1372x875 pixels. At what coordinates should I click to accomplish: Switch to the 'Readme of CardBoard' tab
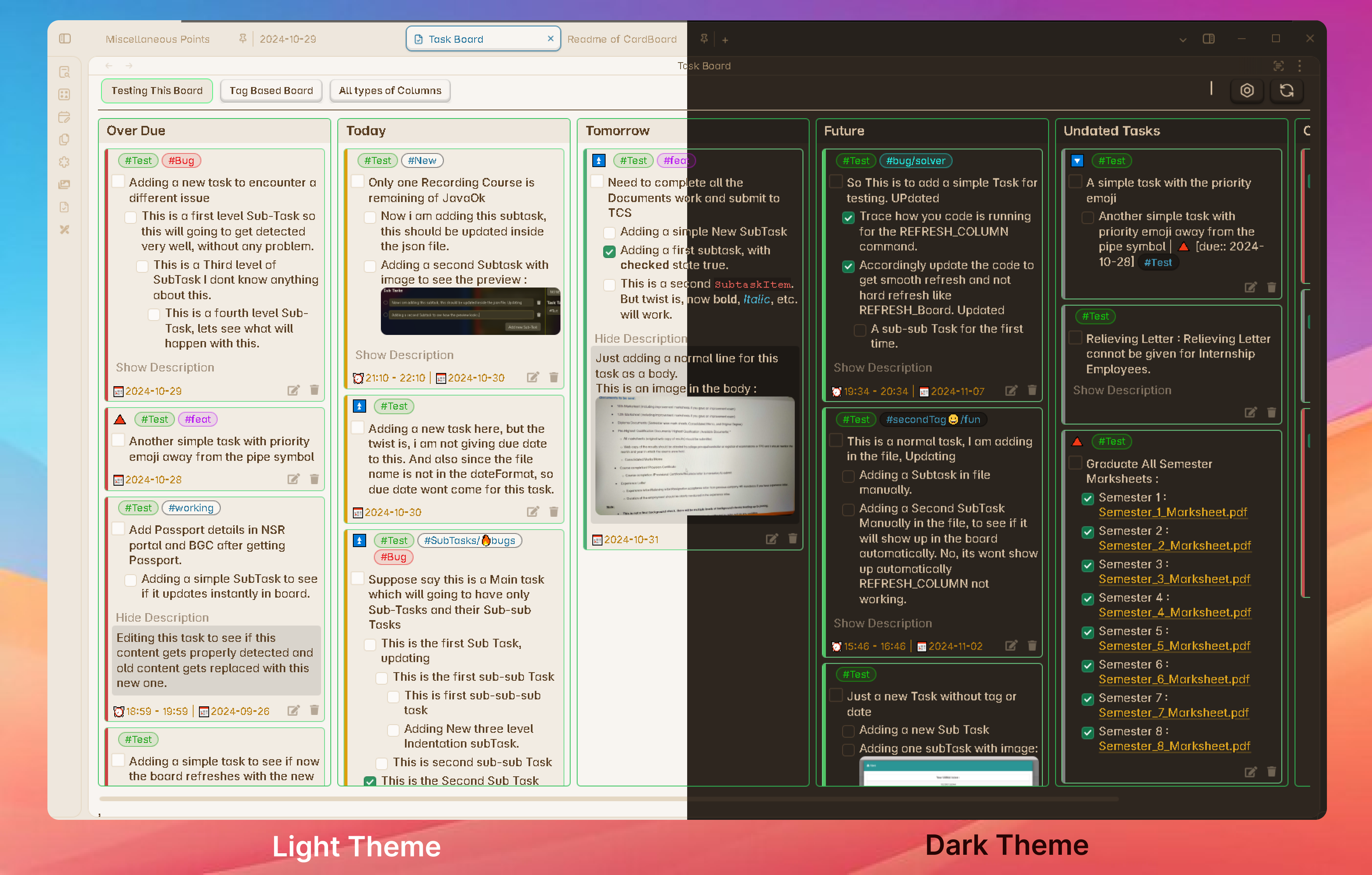622,39
